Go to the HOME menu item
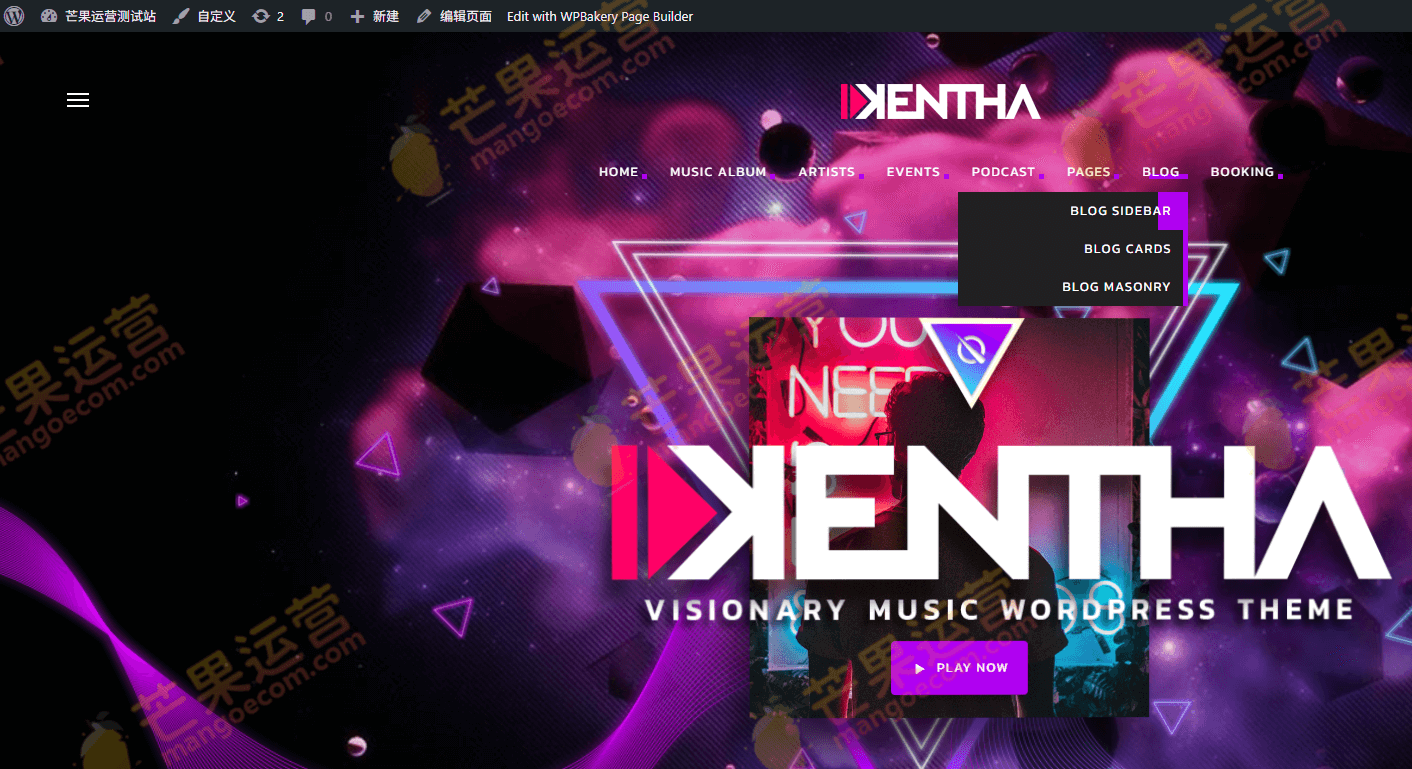 pyautogui.click(x=619, y=171)
